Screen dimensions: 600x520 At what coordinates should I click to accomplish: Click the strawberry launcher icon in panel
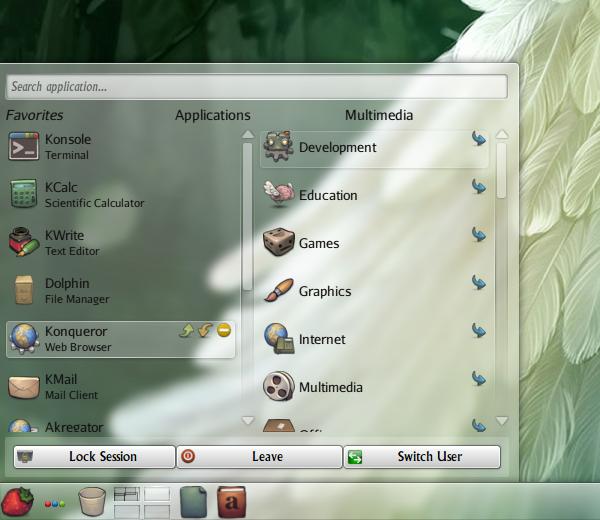(x=17, y=501)
